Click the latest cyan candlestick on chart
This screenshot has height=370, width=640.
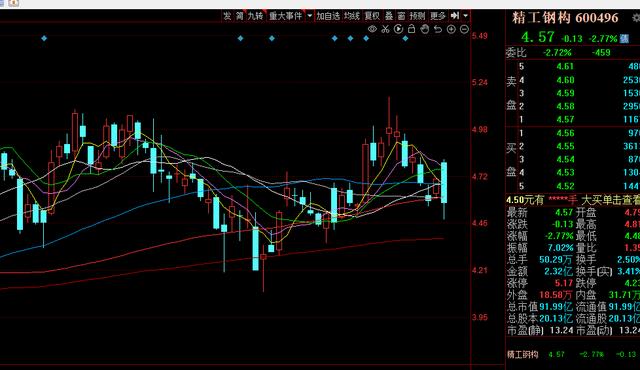click(444, 182)
